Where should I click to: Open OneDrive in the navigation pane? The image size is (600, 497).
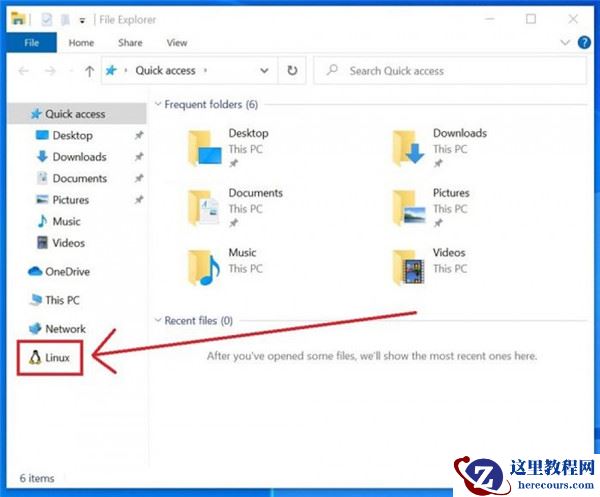67,271
